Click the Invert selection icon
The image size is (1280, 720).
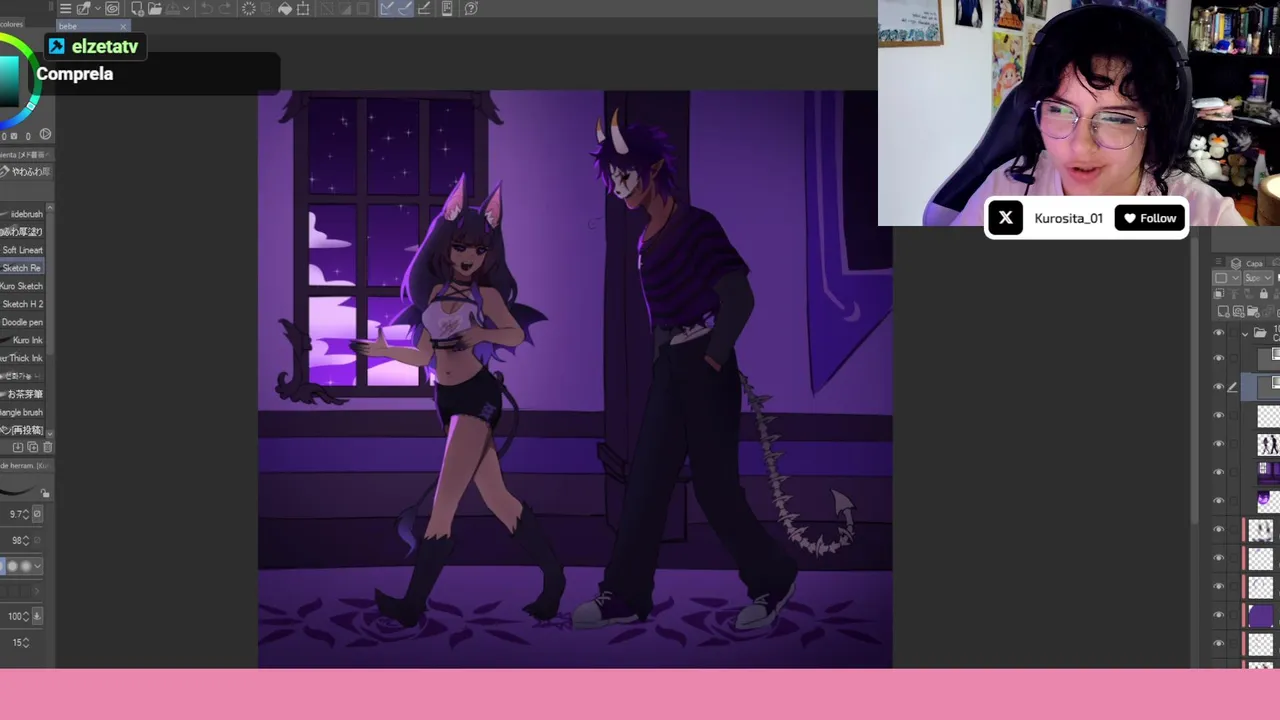coord(345,8)
